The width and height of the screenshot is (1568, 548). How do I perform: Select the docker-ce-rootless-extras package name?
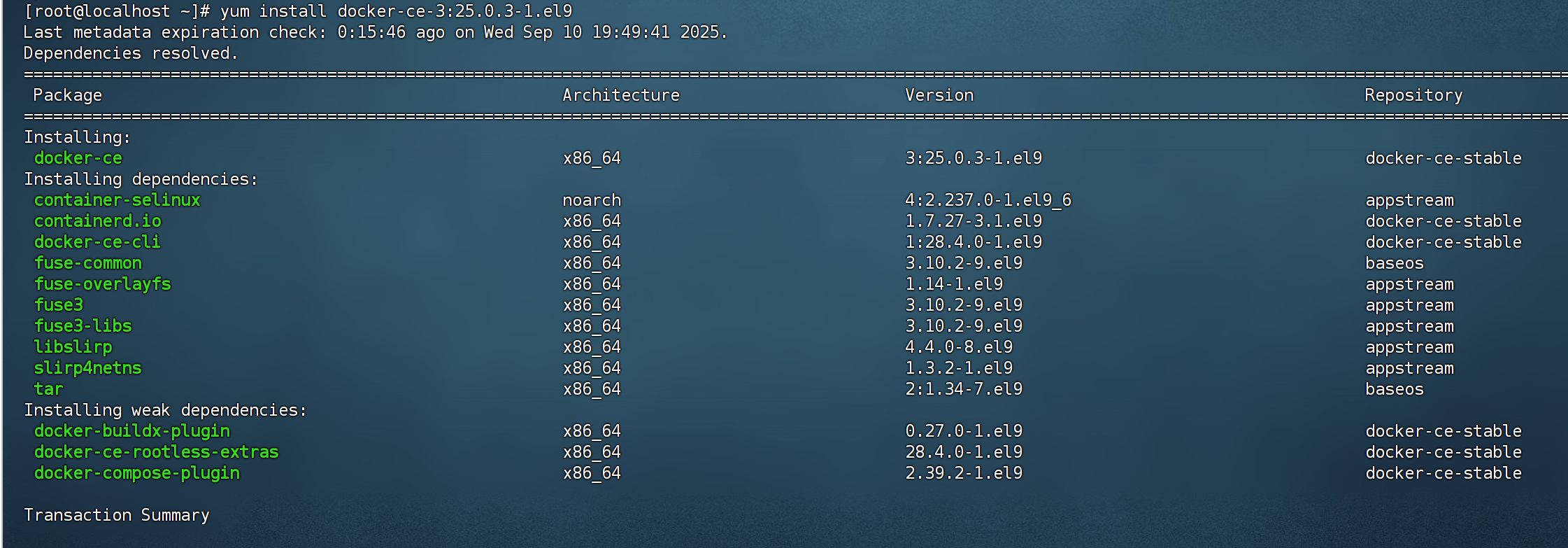pos(157,452)
